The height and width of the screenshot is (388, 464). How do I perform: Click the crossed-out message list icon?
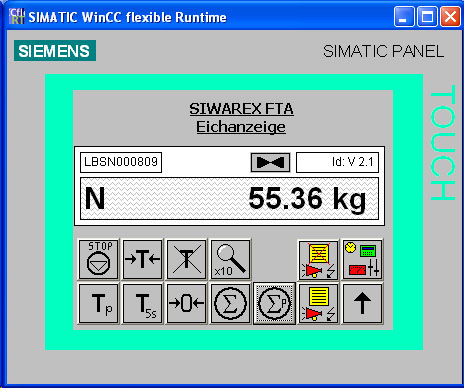tap(318, 260)
